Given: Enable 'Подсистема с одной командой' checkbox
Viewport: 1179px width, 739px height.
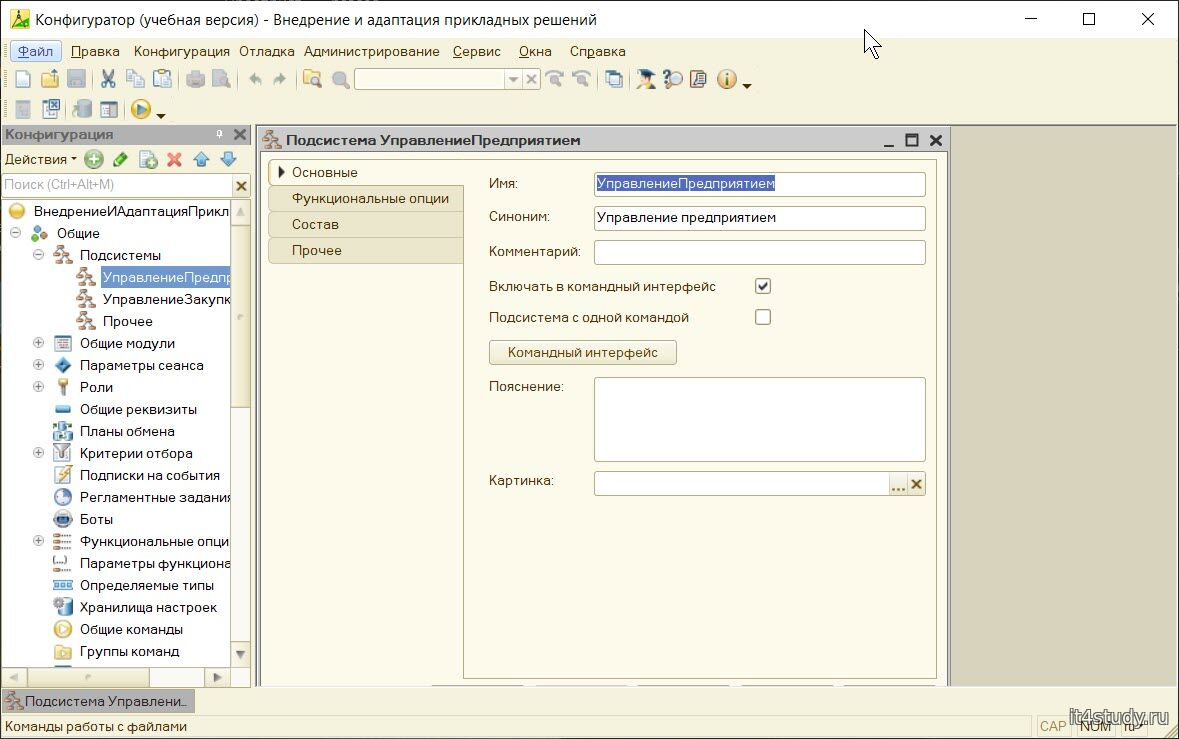Looking at the screenshot, I should point(763,317).
